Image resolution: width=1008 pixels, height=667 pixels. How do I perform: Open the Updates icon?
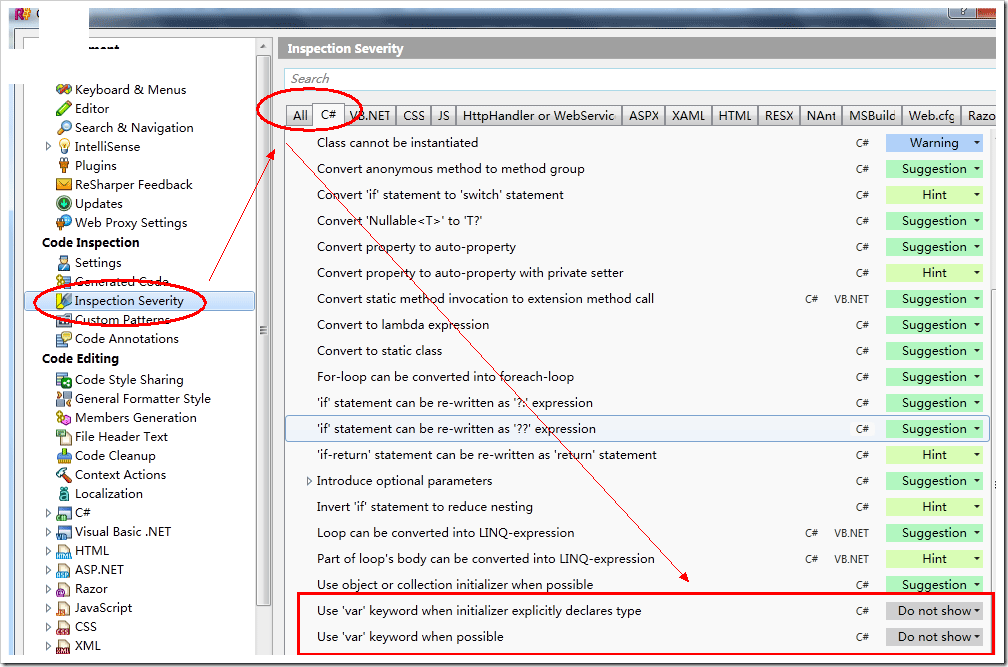[x=64, y=204]
